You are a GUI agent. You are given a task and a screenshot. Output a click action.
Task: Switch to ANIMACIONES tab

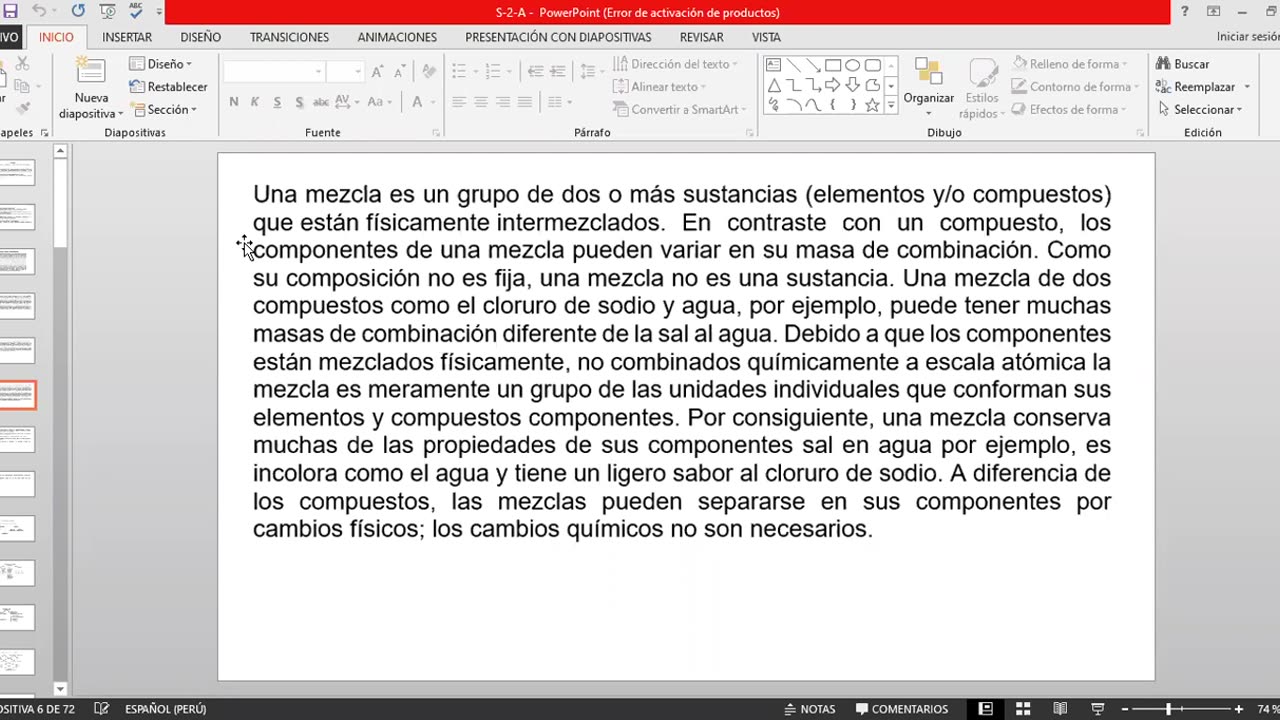click(x=397, y=37)
